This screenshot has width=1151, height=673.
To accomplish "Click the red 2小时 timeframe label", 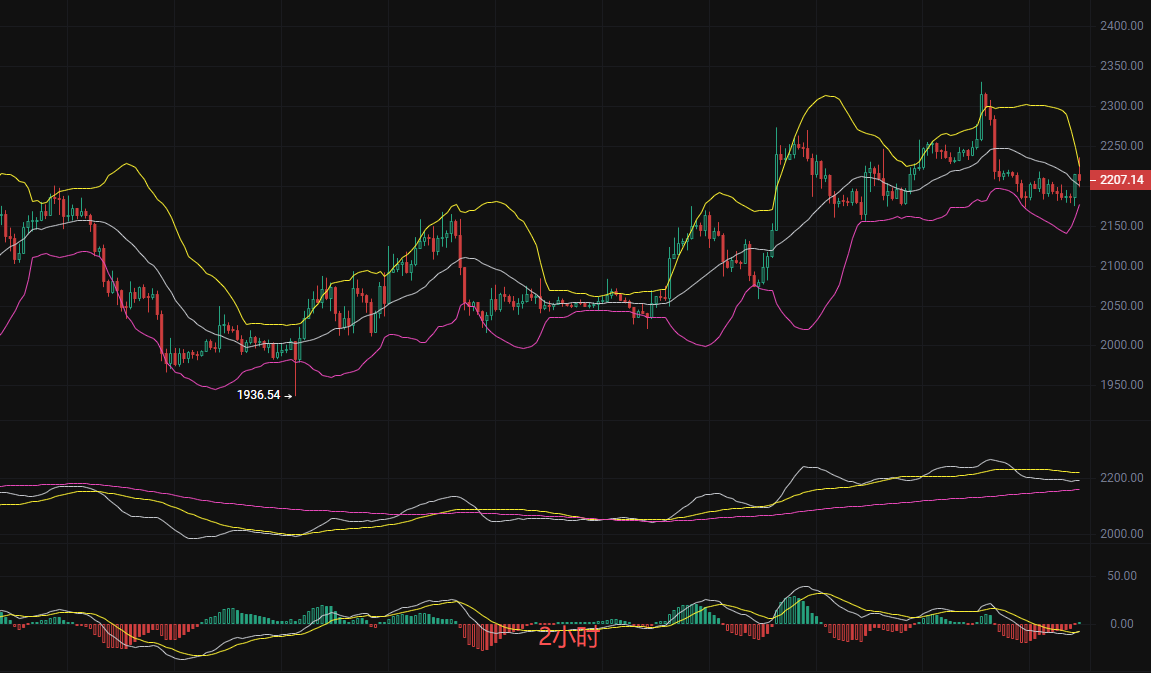I will 568,638.
